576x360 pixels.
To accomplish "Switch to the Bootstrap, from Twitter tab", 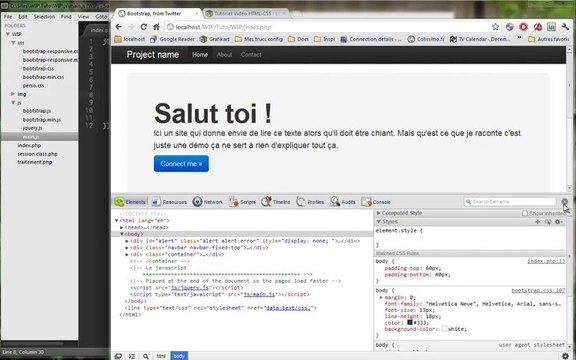I will pyautogui.click(x=158, y=14).
